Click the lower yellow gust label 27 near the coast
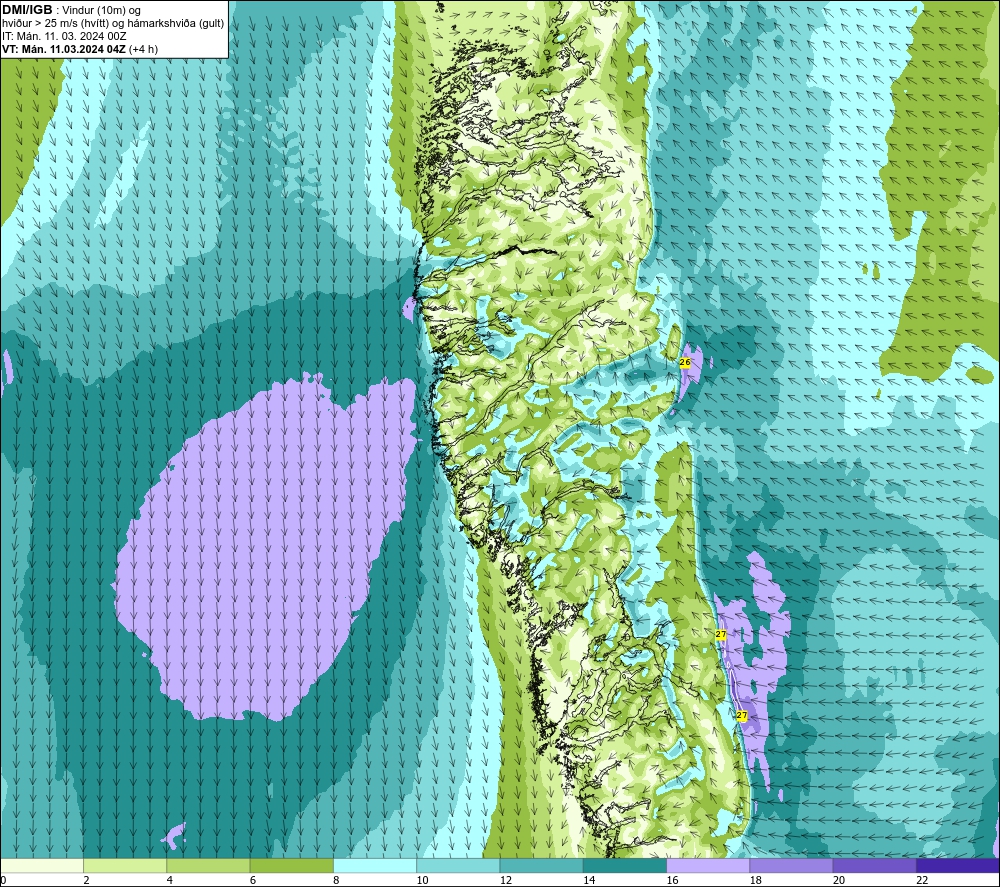Image resolution: width=1000 pixels, height=887 pixels. point(742,715)
